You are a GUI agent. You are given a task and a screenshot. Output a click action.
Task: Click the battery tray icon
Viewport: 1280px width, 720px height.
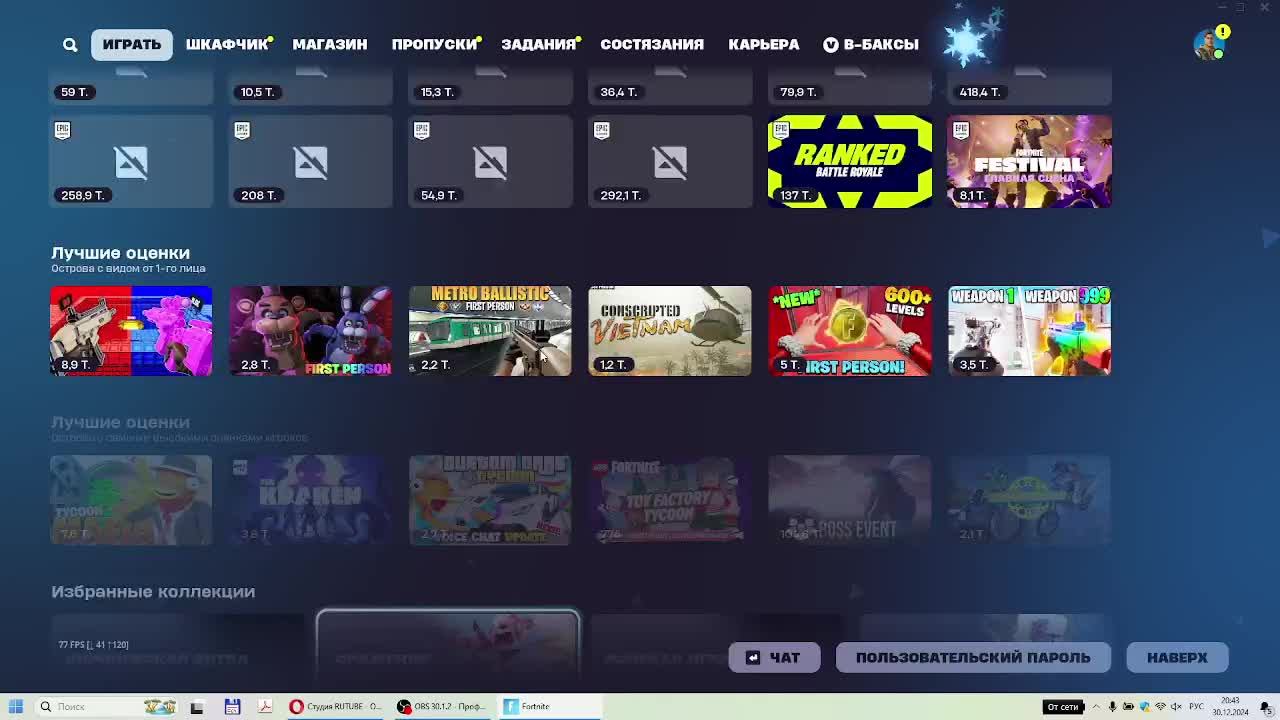tap(1129, 706)
